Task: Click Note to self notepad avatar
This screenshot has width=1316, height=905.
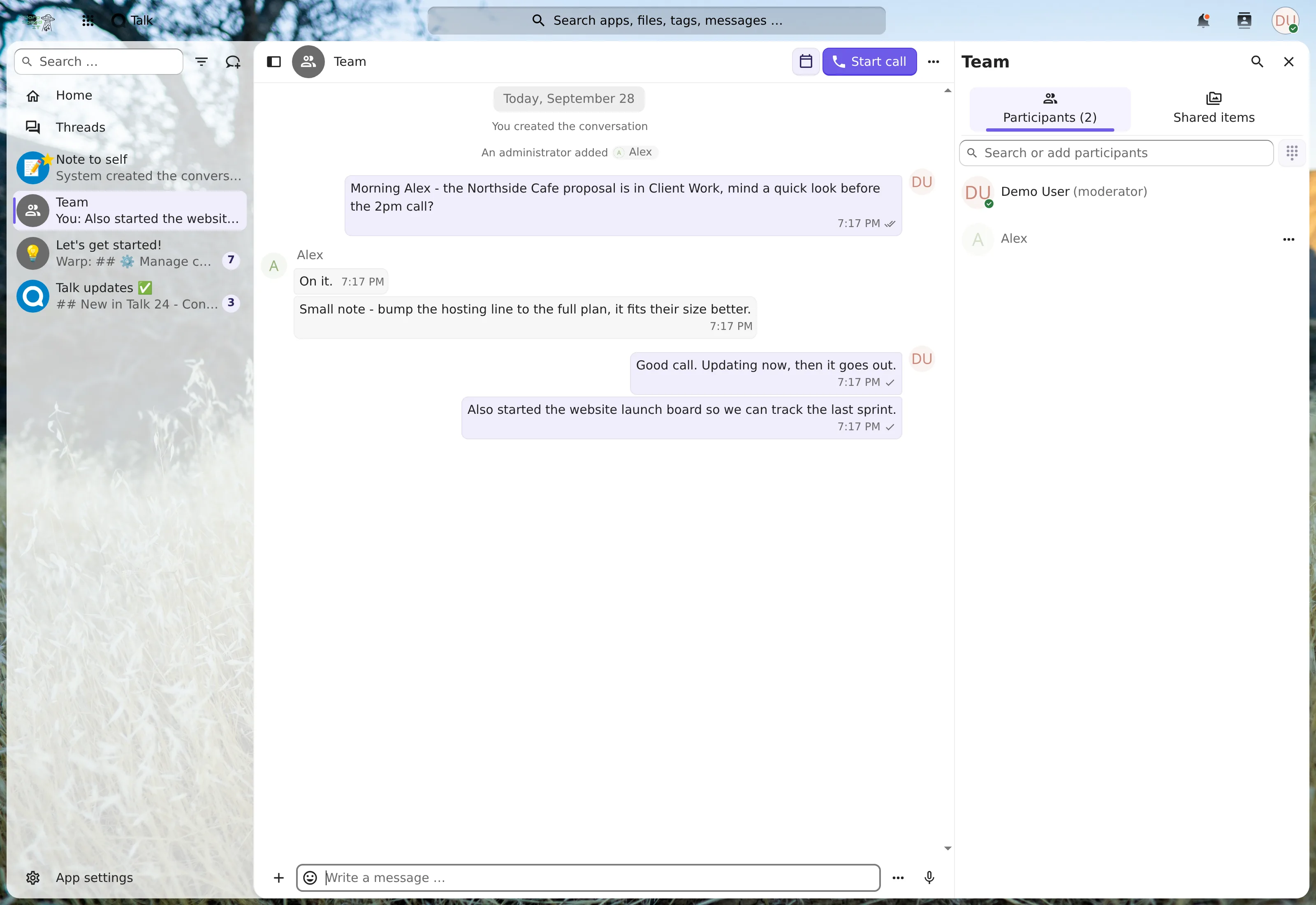Action: pos(33,168)
